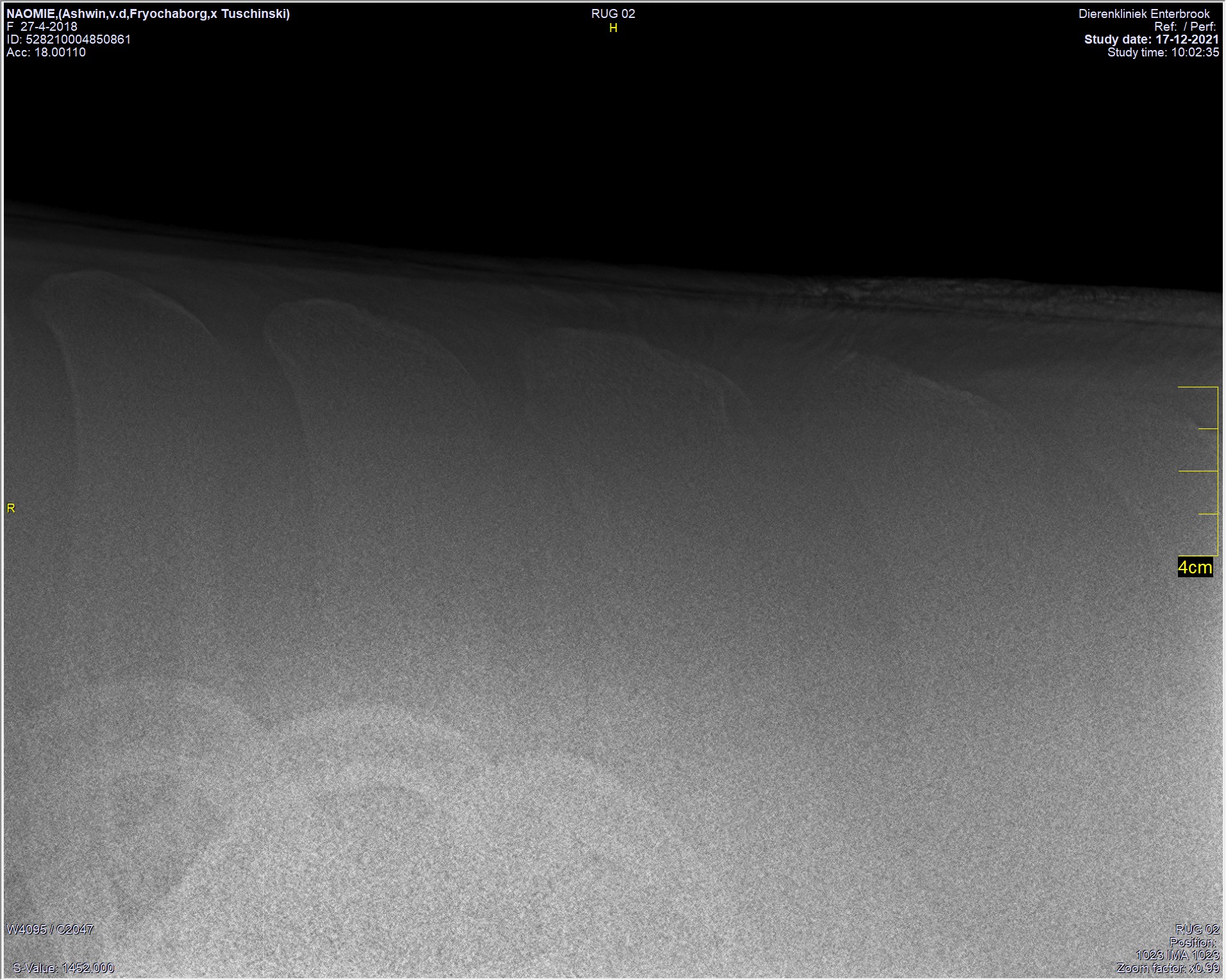Screen dimensions: 1226x980
Task: Click the ID: 528210004850861 line
Action: (69, 39)
